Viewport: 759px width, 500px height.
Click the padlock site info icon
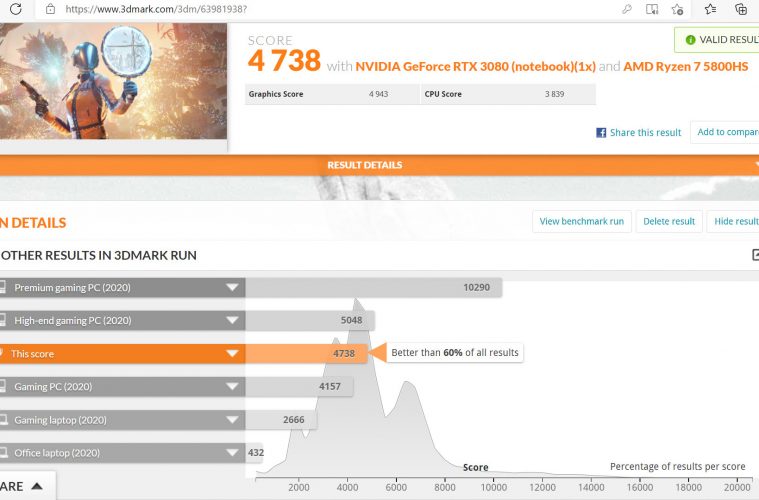pyautogui.click(x=50, y=9)
